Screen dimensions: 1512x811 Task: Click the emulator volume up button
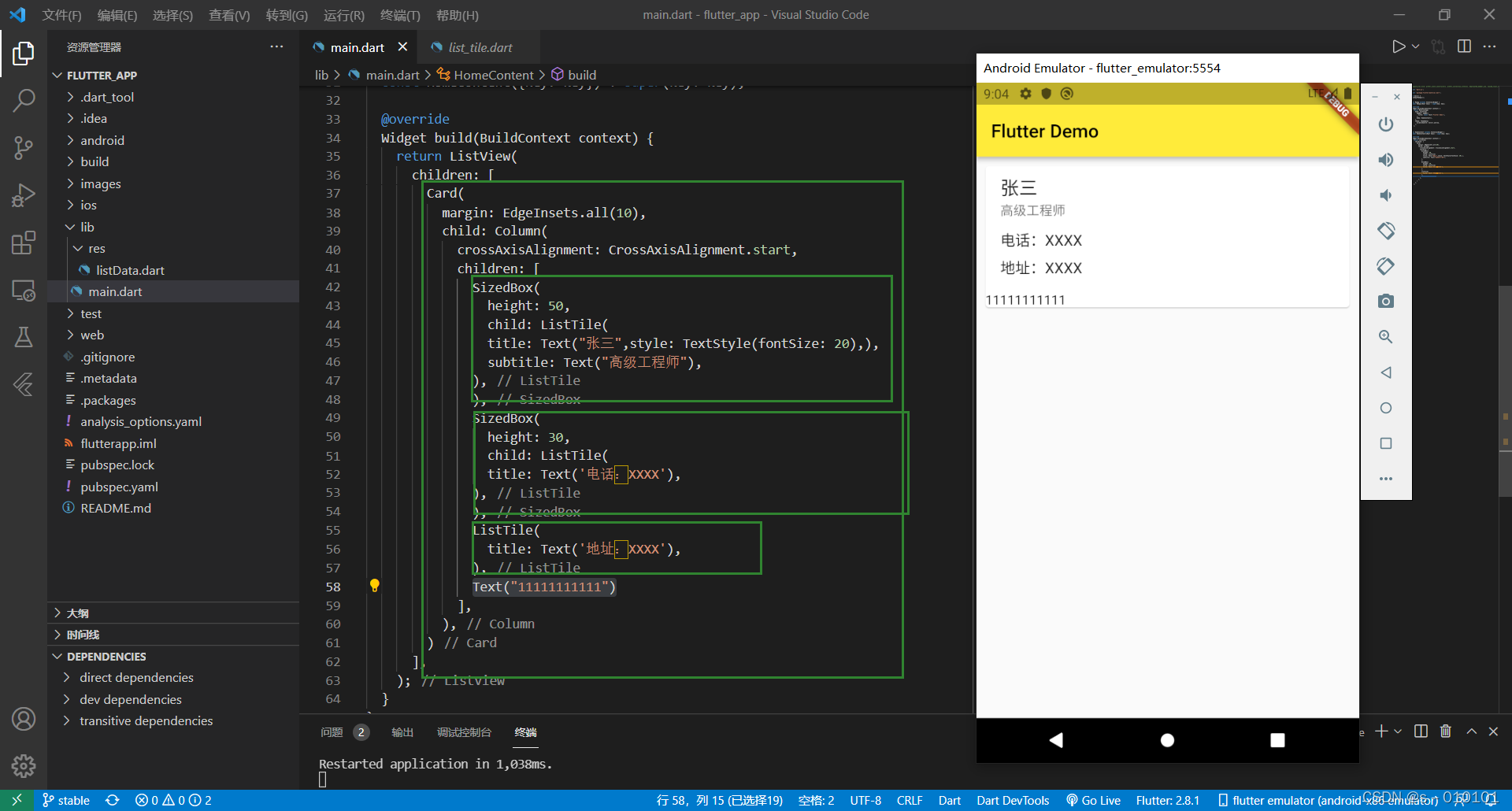click(x=1386, y=160)
